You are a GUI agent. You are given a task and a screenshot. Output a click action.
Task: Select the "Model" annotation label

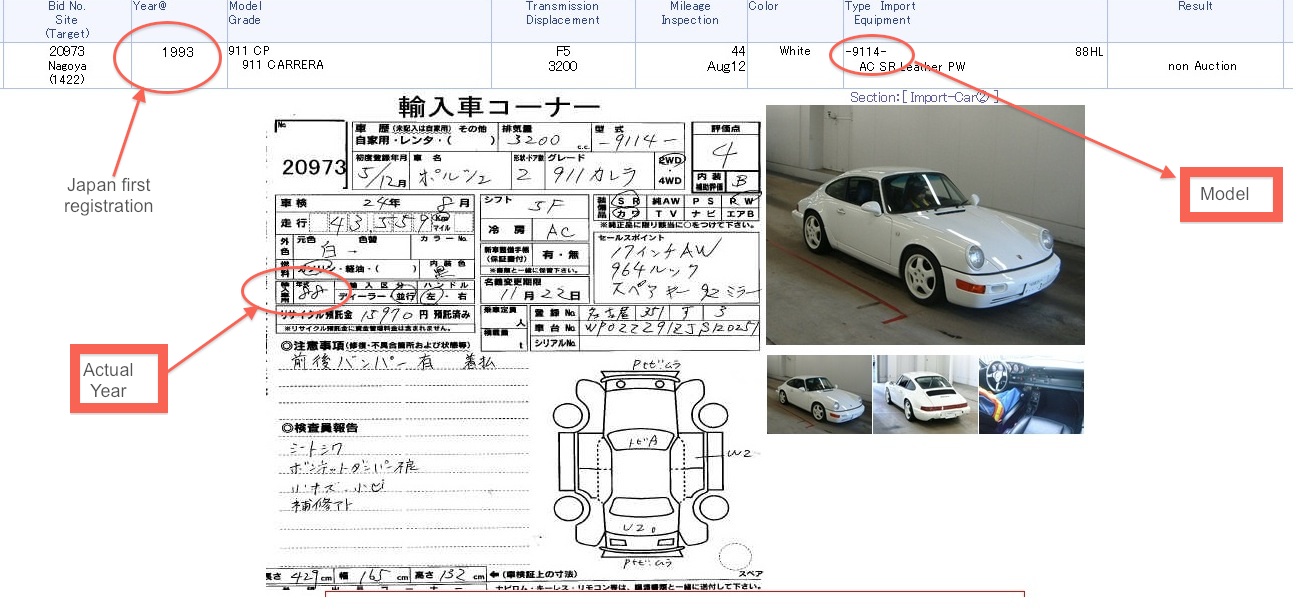tap(1231, 194)
